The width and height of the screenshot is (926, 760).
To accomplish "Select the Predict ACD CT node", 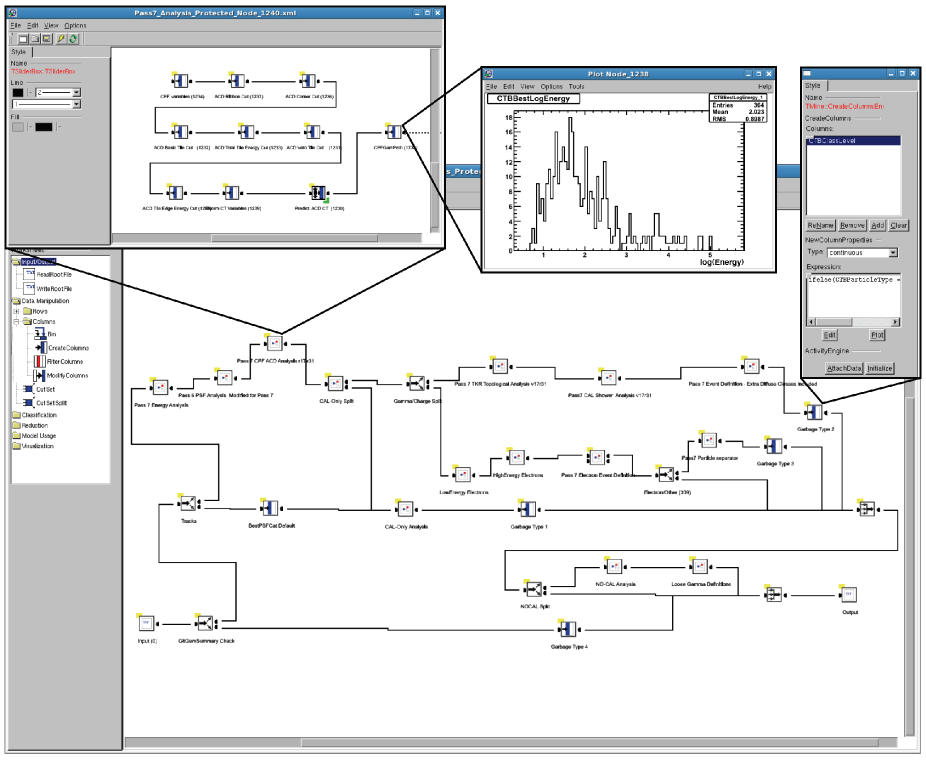I will pos(318,193).
